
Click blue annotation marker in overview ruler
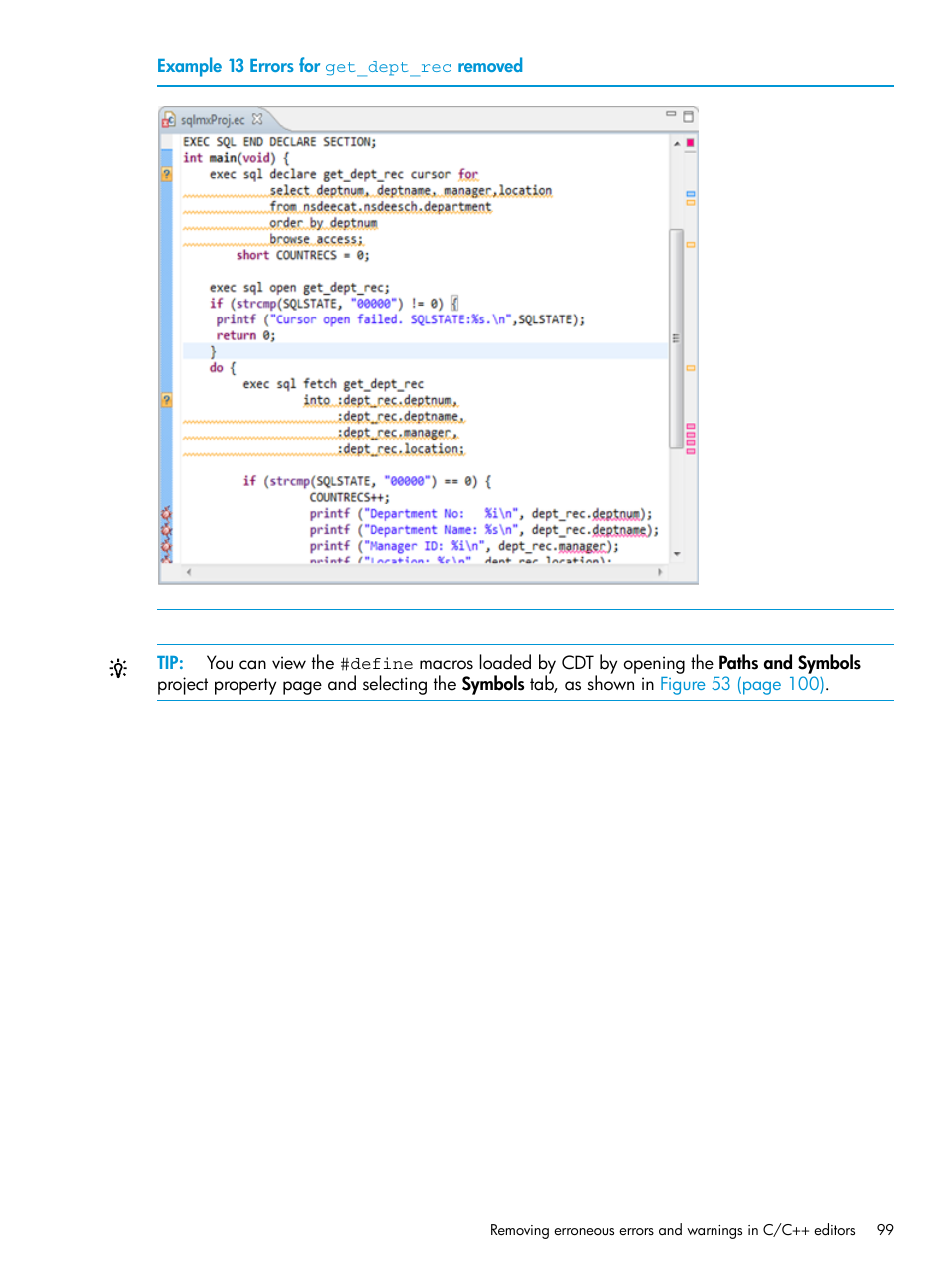pyautogui.click(x=690, y=193)
